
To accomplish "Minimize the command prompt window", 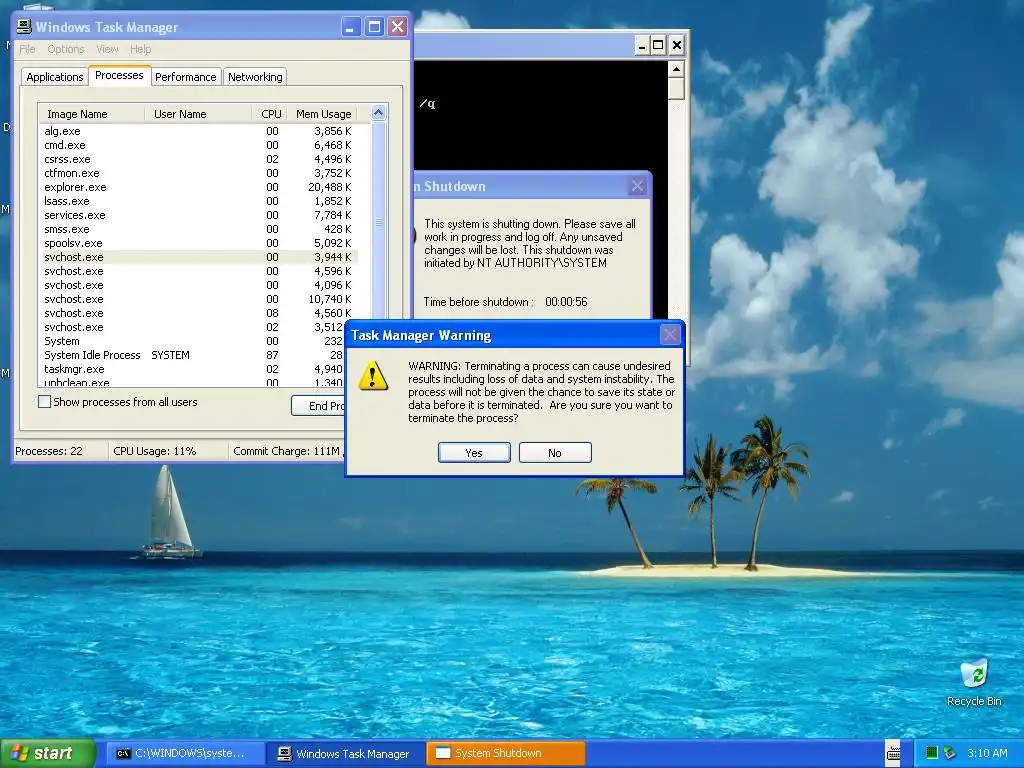I will (642, 45).
